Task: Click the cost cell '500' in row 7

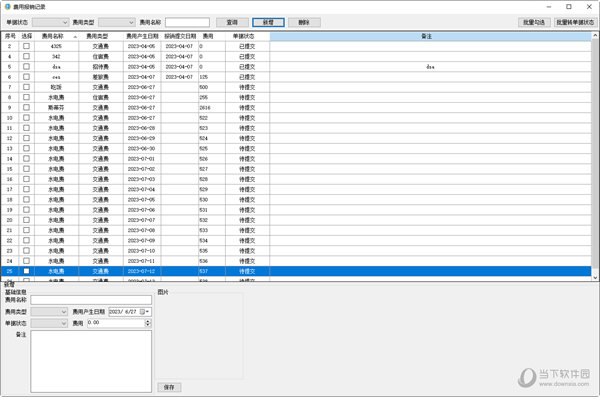Action: pyautogui.click(x=212, y=87)
